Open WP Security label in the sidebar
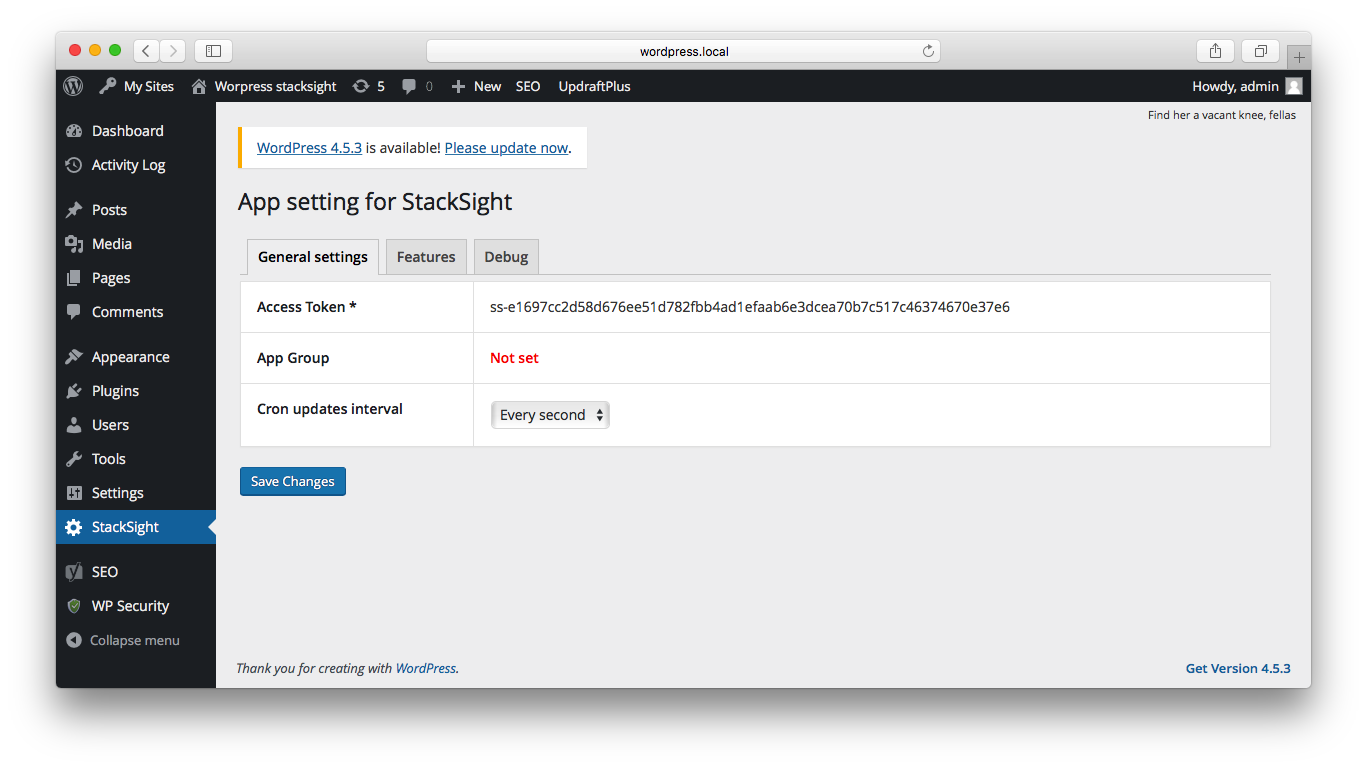Viewport: 1367px width, 768px height. 131,606
